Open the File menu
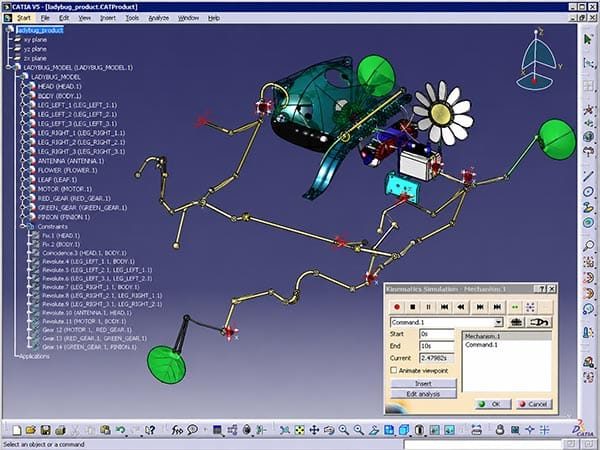The width and height of the screenshot is (600, 450). click(x=45, y=18)
